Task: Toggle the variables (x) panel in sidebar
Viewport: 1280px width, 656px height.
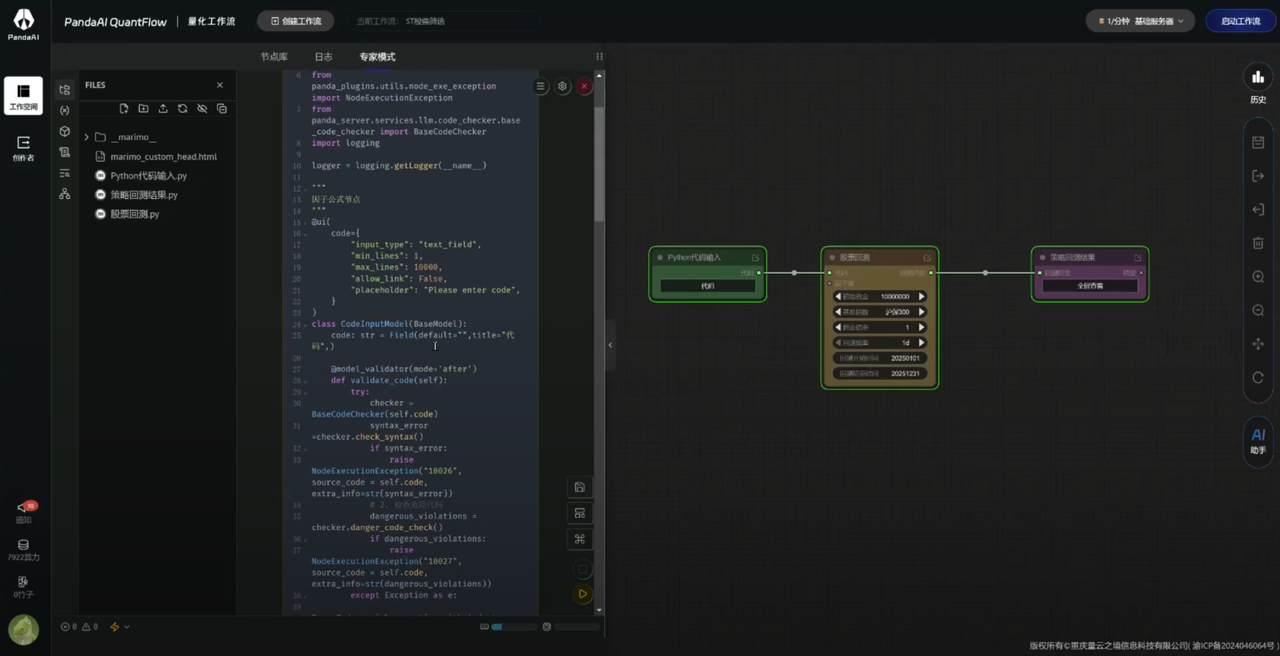Action: [x=65, y=111]
